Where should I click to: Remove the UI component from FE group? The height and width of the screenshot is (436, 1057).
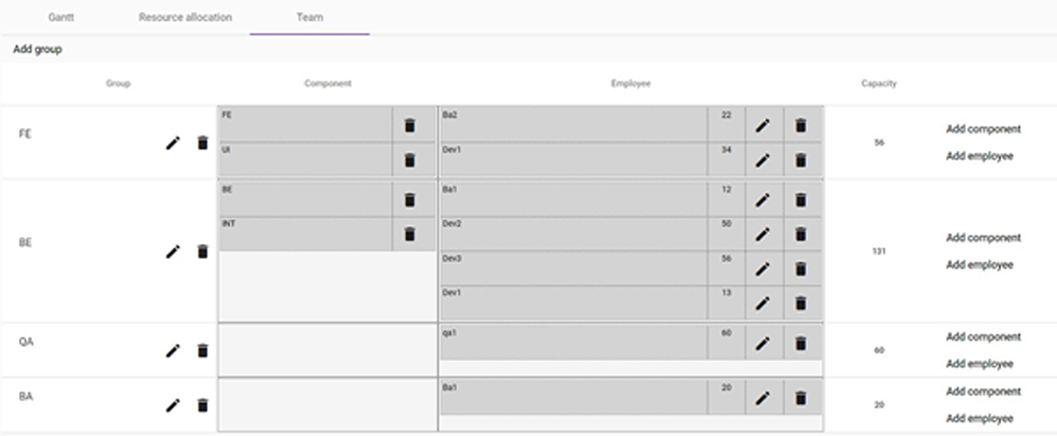click(409, 160)
